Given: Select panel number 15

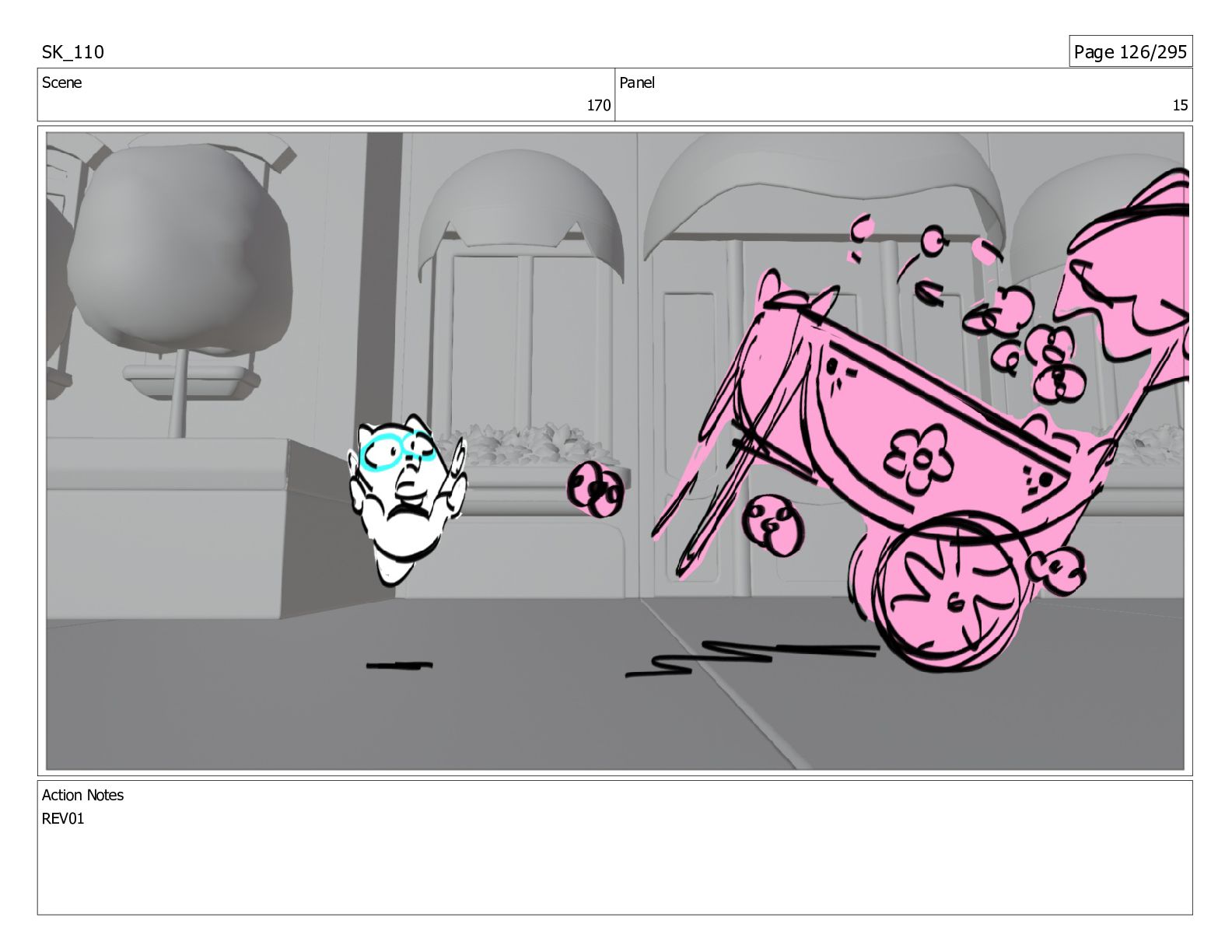Looking at the screenshot, I should point(1180,106).
